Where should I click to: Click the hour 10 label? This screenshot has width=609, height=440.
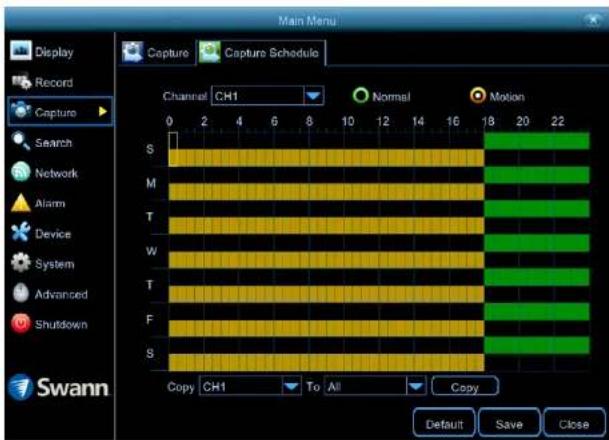348,122
